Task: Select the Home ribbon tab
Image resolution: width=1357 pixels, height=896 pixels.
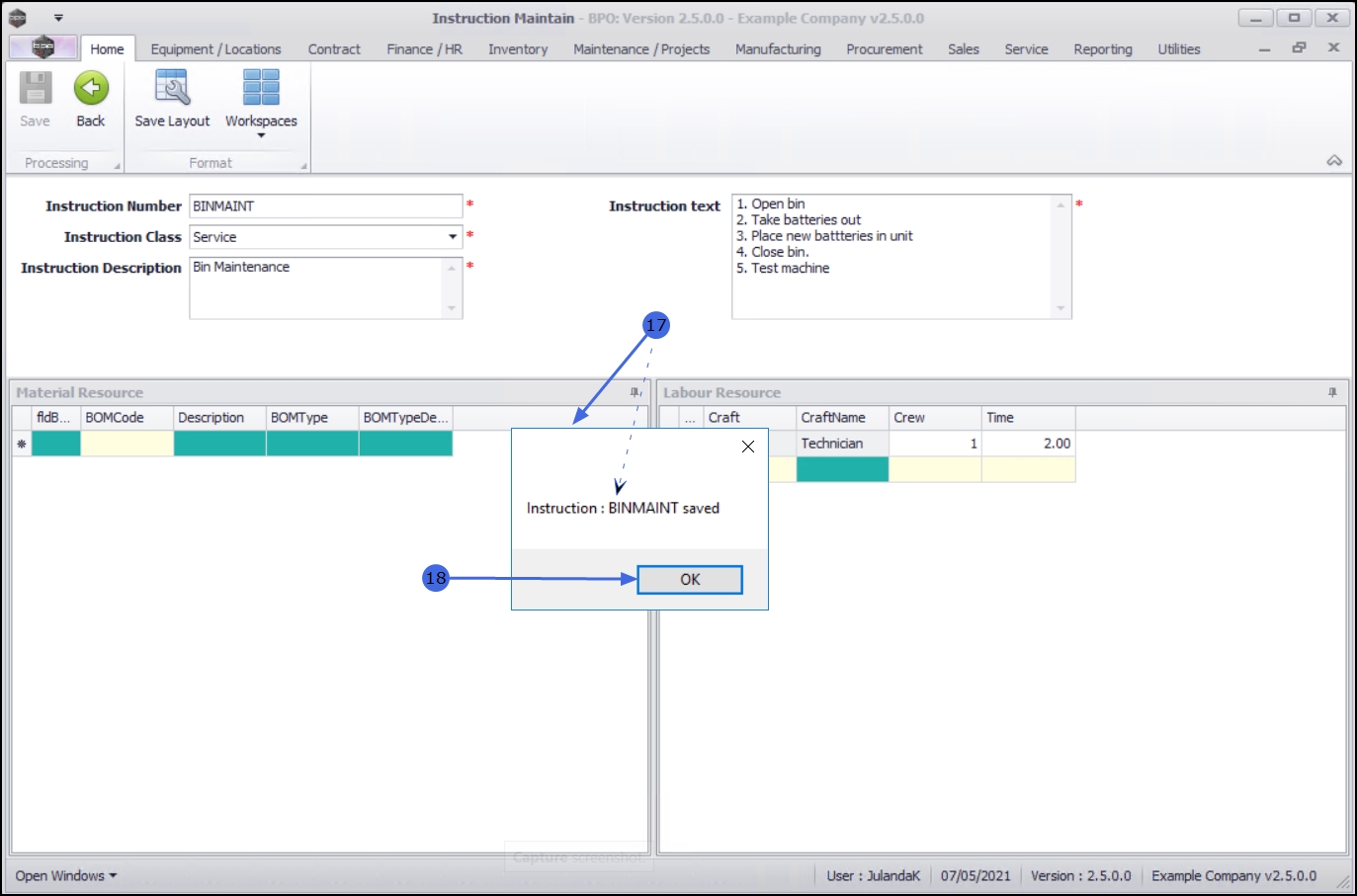Action: coord(107,49)
